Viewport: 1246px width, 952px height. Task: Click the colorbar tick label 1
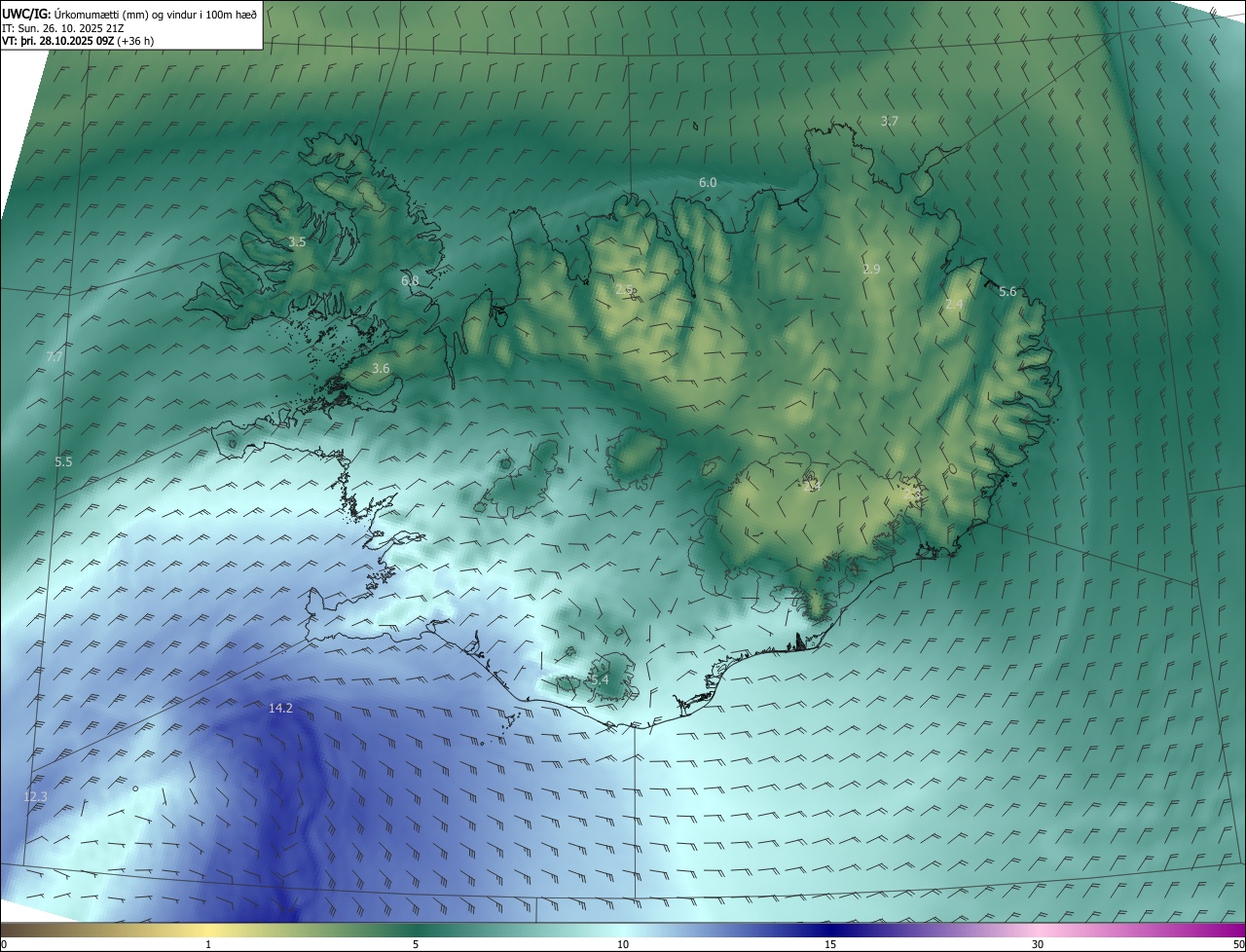(208, 944)
